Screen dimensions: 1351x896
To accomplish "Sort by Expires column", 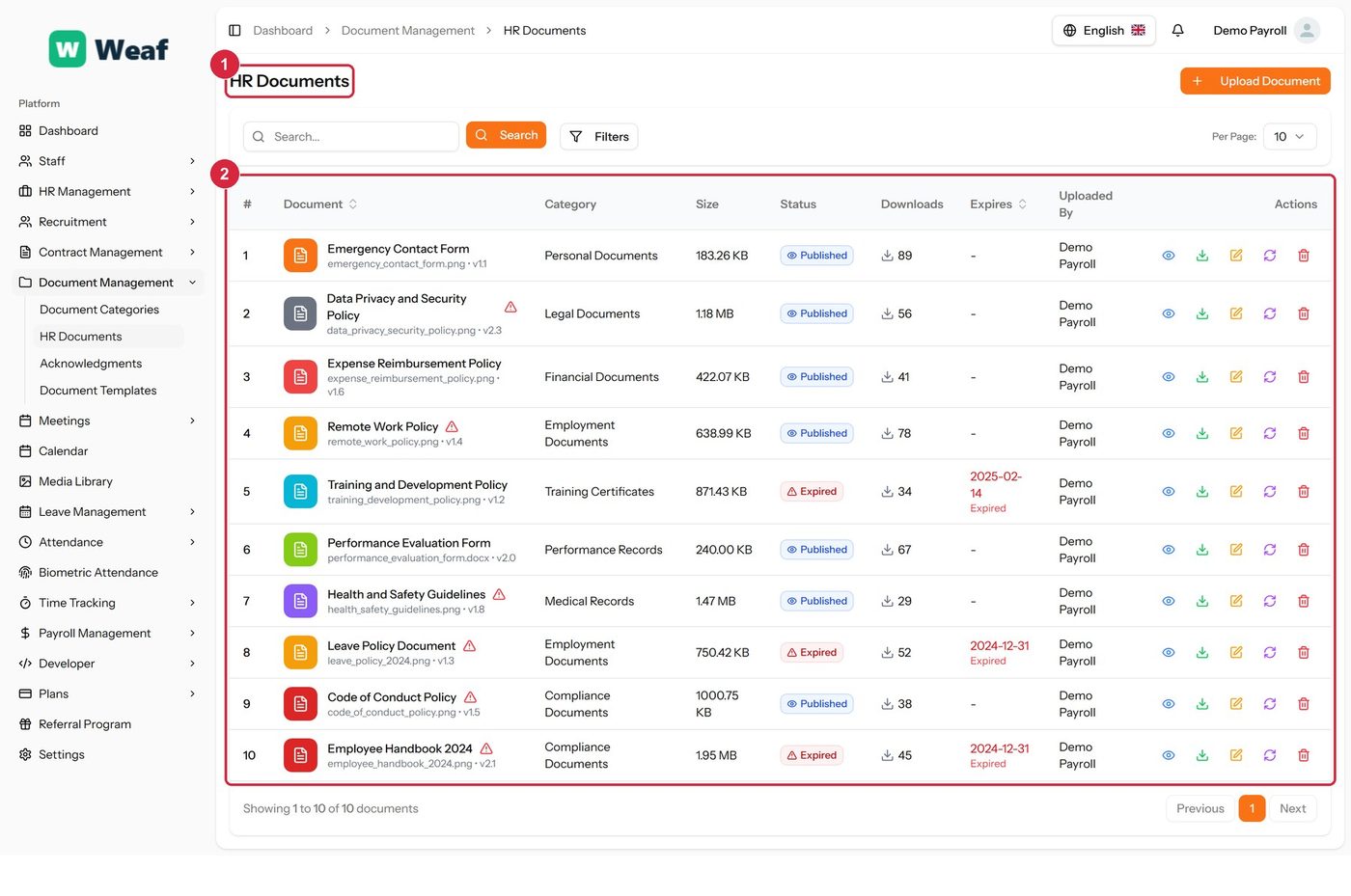I will pos(999,204).
